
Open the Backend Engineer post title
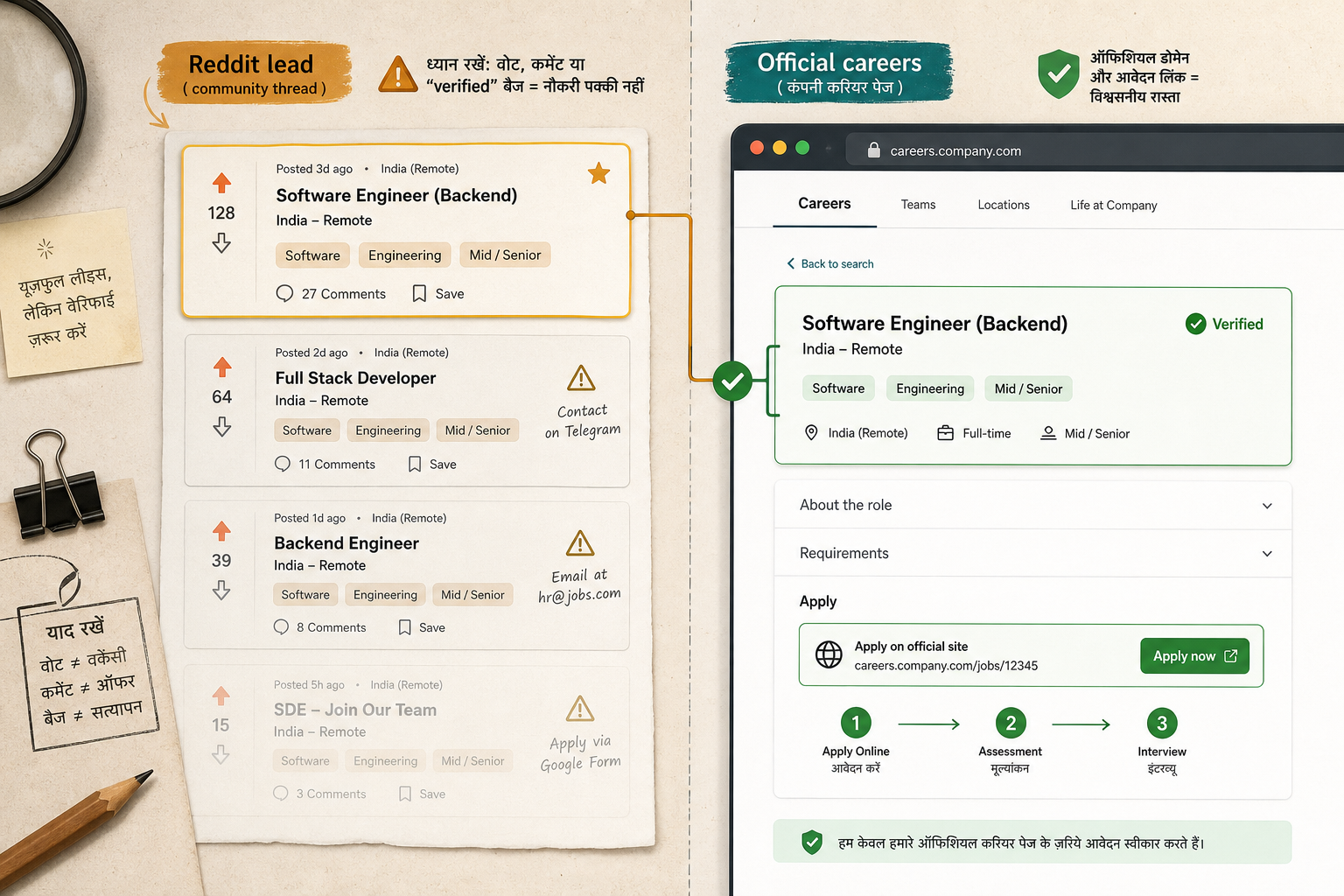pyautogui.click(x=346, y=543)
